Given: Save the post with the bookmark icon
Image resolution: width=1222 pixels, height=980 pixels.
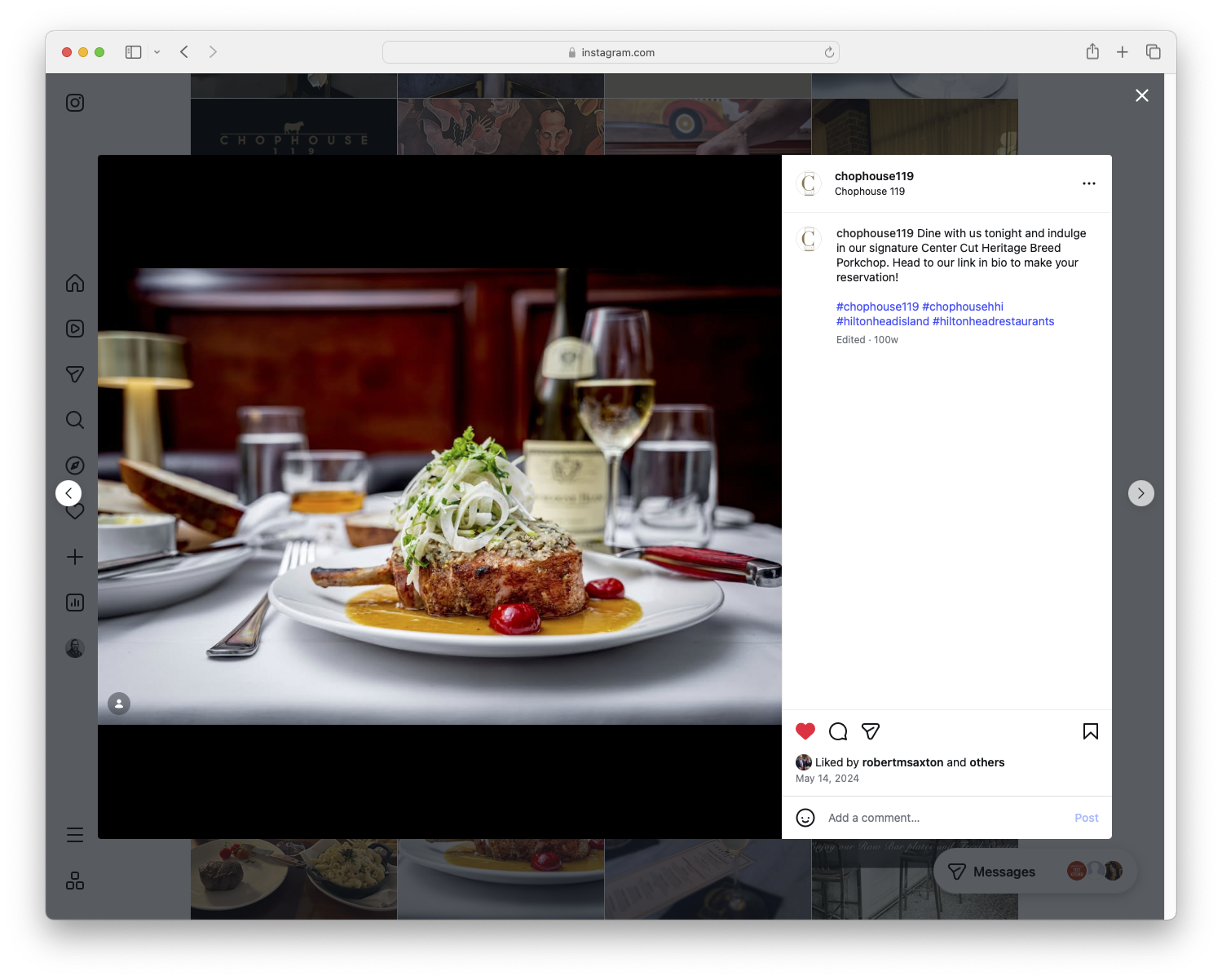Looking at the screenshot, I should pos(1091,731).
